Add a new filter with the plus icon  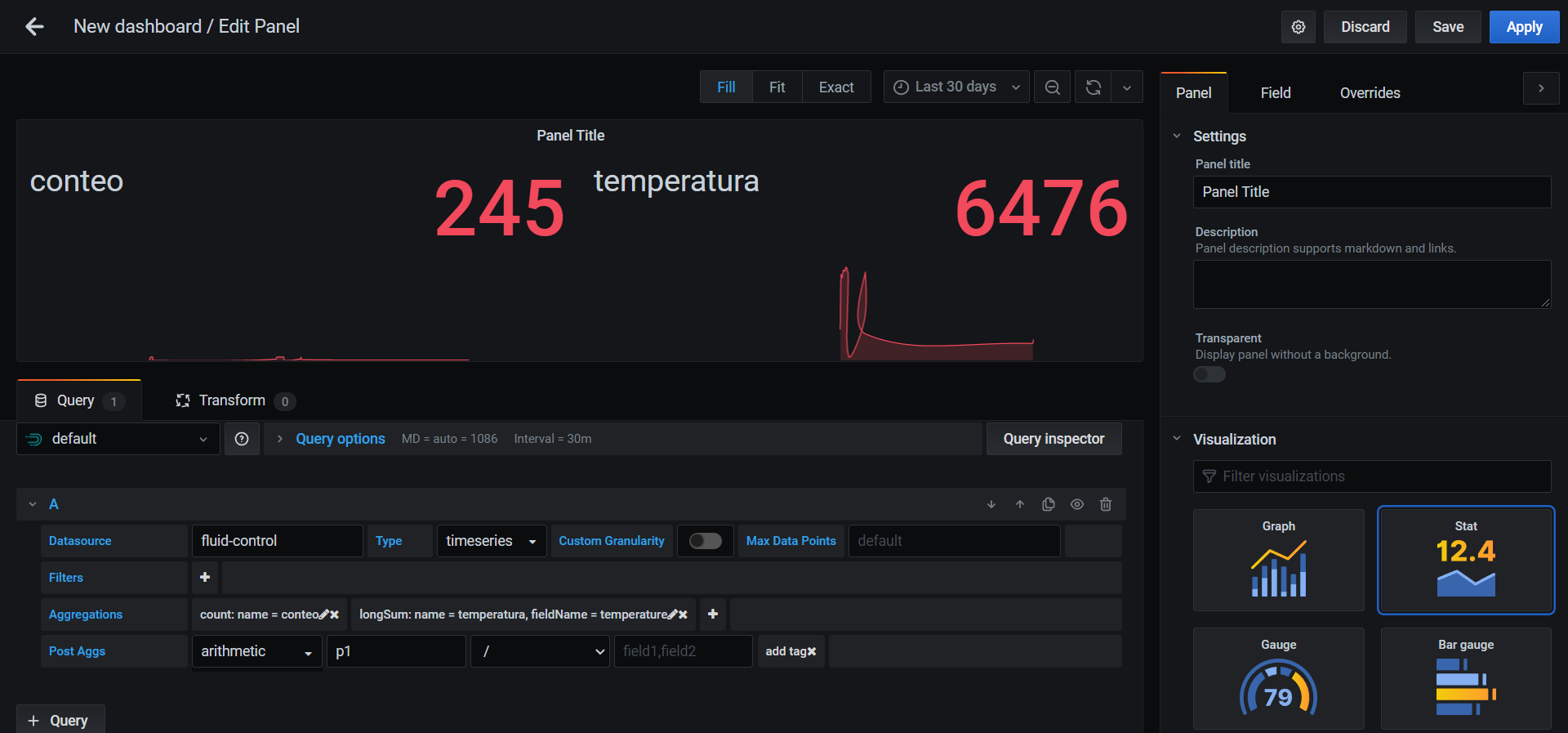click(205, 578)
